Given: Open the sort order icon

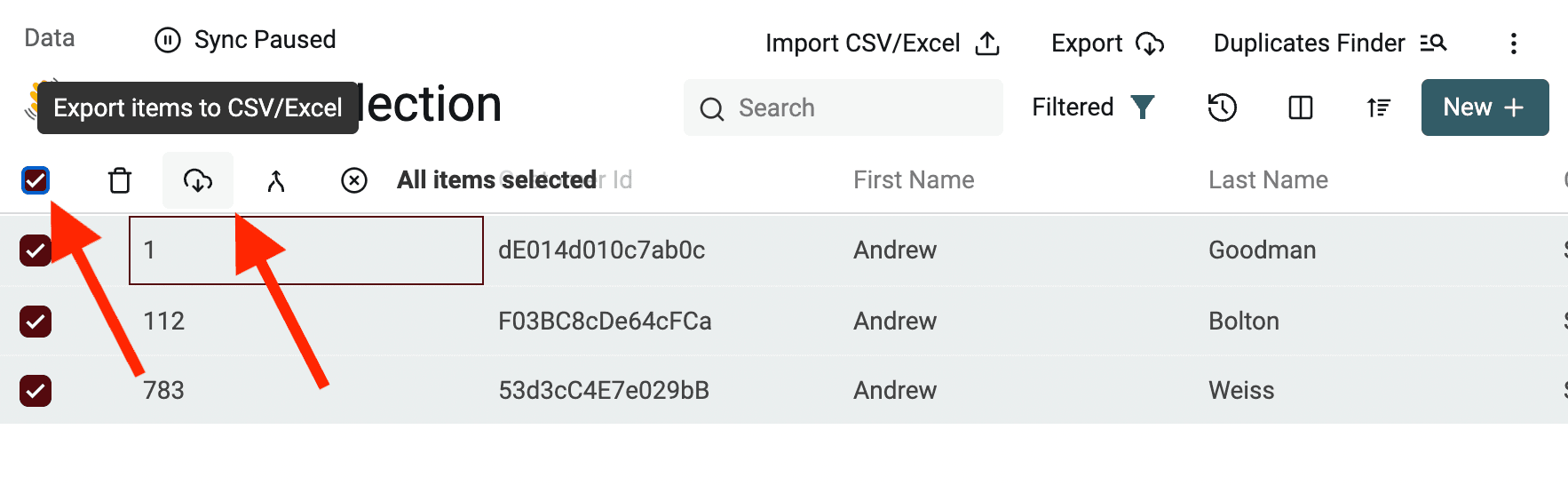Looking at the screenshot, I should (1379, 107).
